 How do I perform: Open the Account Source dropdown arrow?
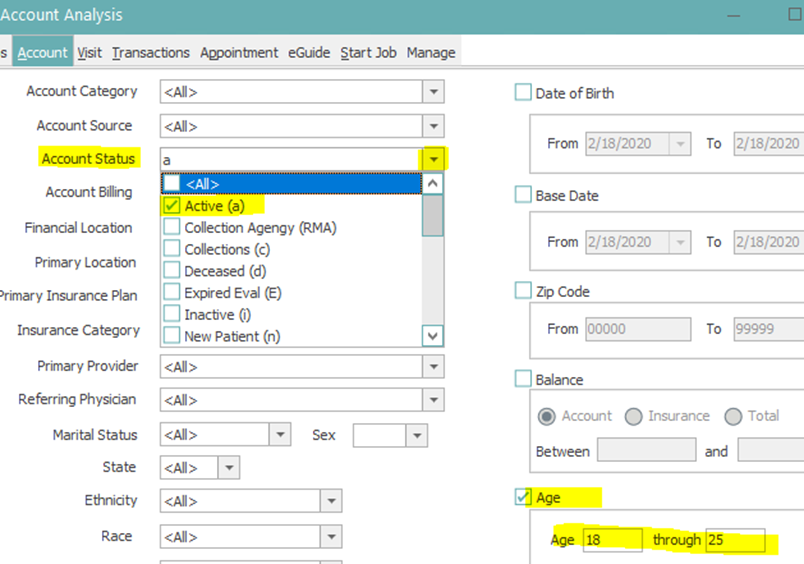point(433,126)
